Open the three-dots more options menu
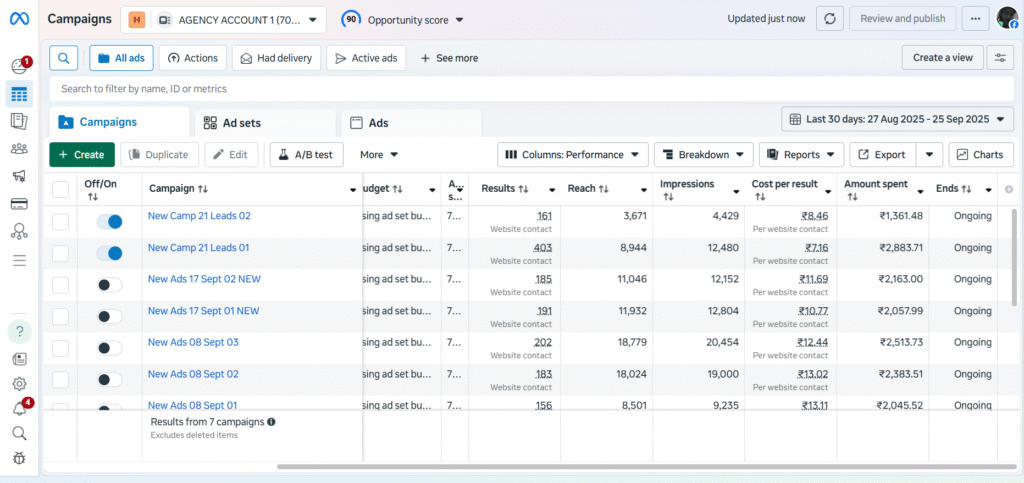Viewport: 1024px width, 483px height. pyautogui.click(x=973, y=19)
